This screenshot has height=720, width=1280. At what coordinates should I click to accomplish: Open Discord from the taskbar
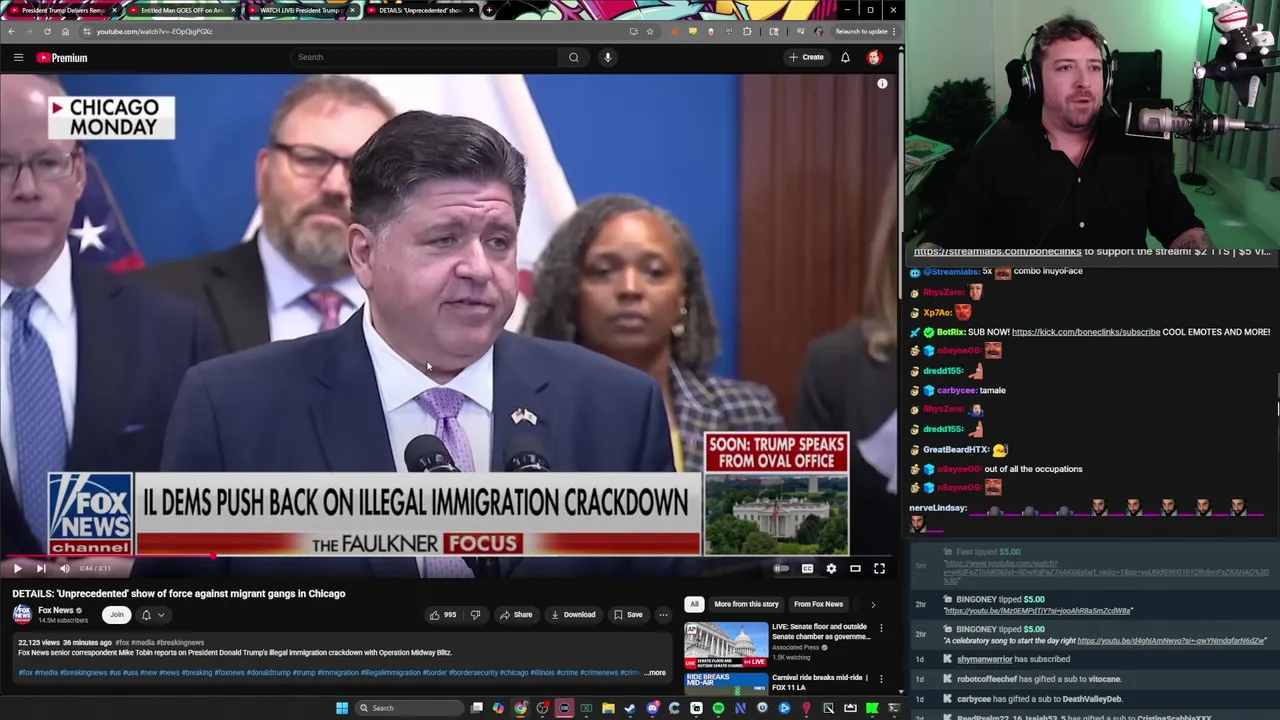pos(653,708)
